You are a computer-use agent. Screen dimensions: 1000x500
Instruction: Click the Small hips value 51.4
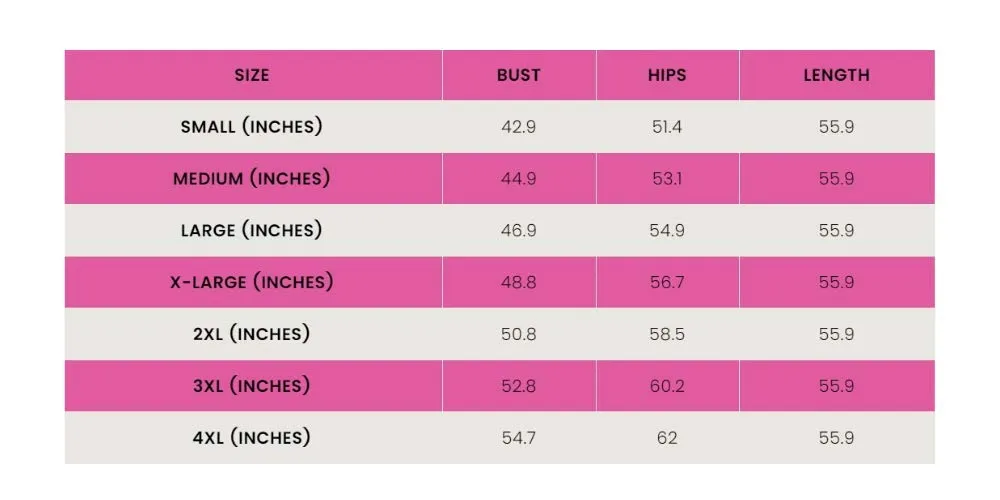point(667,127)
